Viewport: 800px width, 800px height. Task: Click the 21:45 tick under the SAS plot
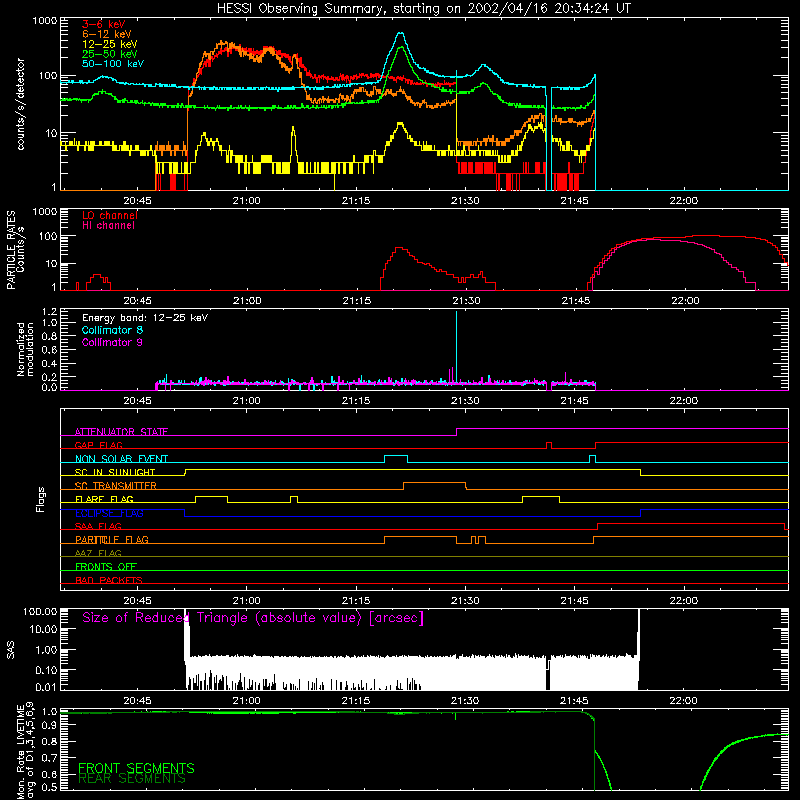(574, 701)
